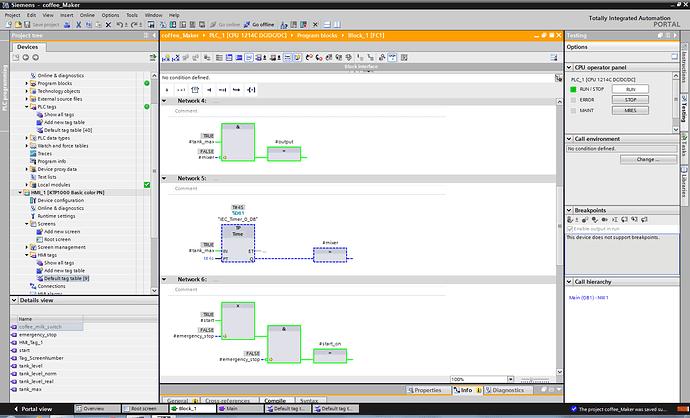Collapse PLC tags tree node
Image resolution: width=690 pixels, height=418 pixels.
(x=26, y=107)
